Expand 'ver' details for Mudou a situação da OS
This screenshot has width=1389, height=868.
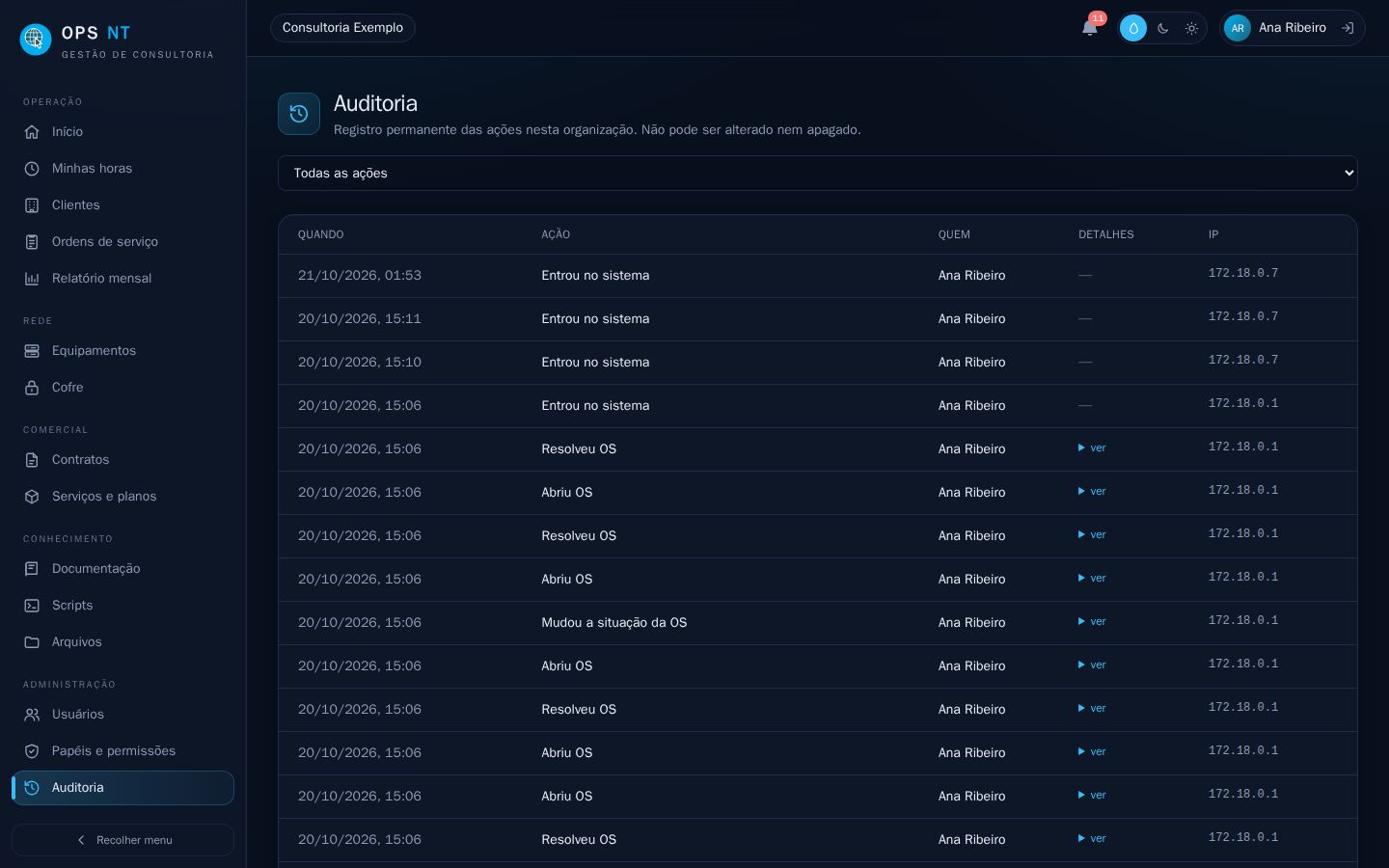1092,621
